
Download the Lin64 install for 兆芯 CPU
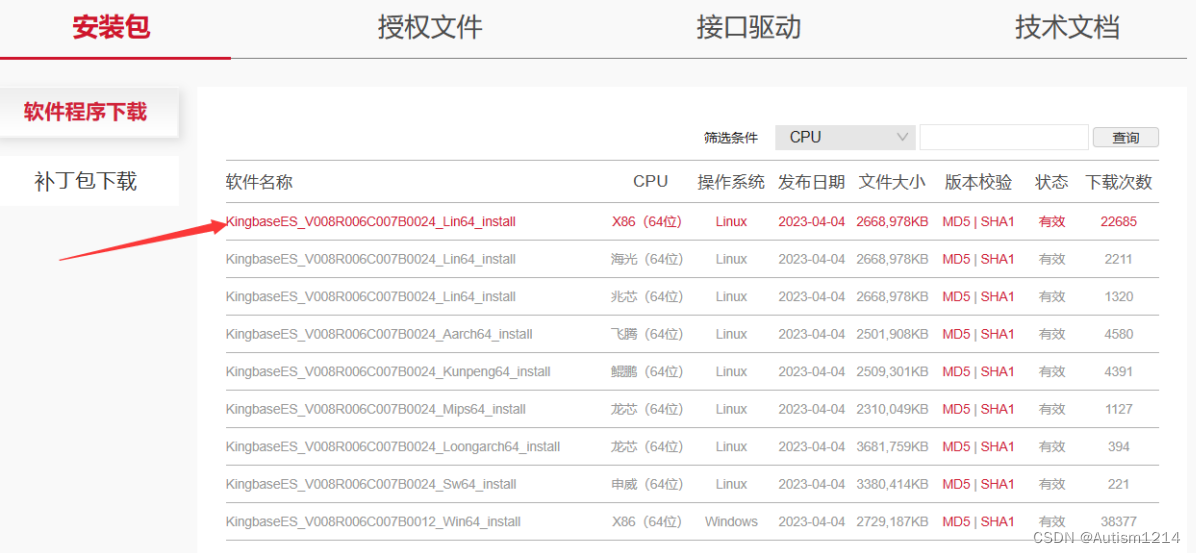click(x=371, y=297)
